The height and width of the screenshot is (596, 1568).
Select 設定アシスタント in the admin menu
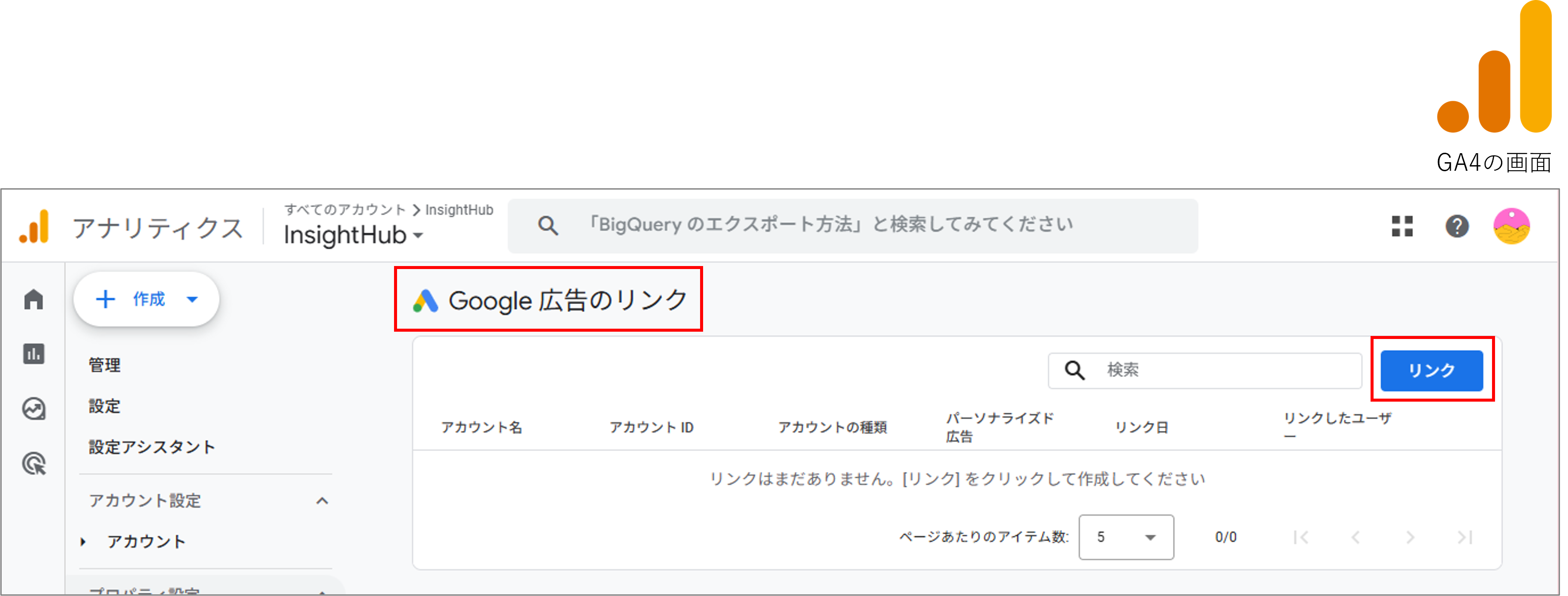coord(152,447)
